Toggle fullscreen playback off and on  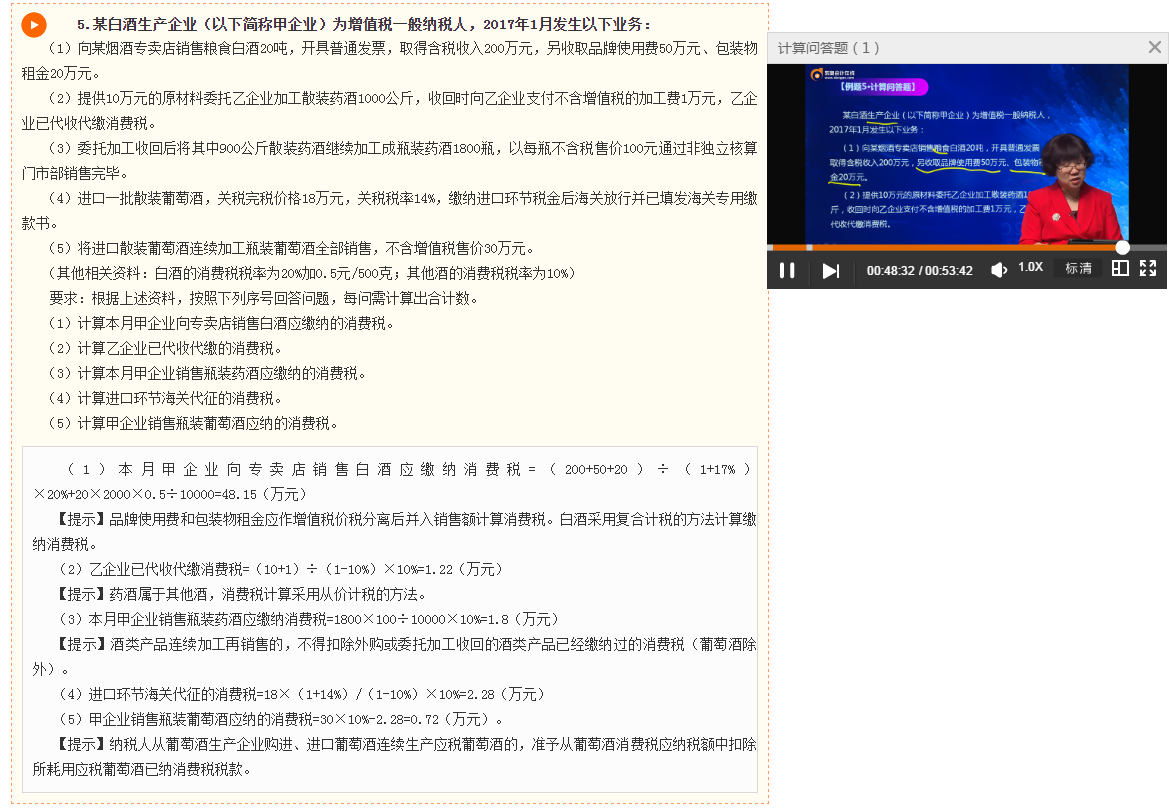(1148, 269)
